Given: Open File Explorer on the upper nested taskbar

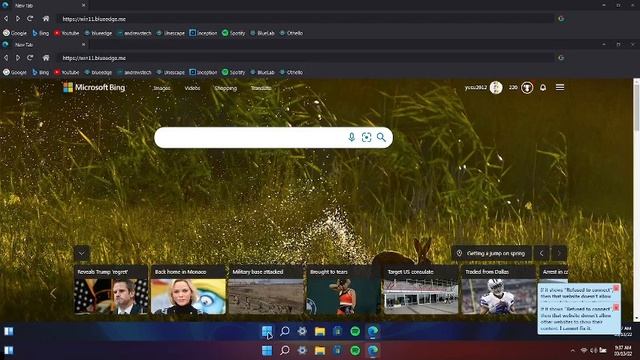Looking at the screenshot, I should (320, 331).
